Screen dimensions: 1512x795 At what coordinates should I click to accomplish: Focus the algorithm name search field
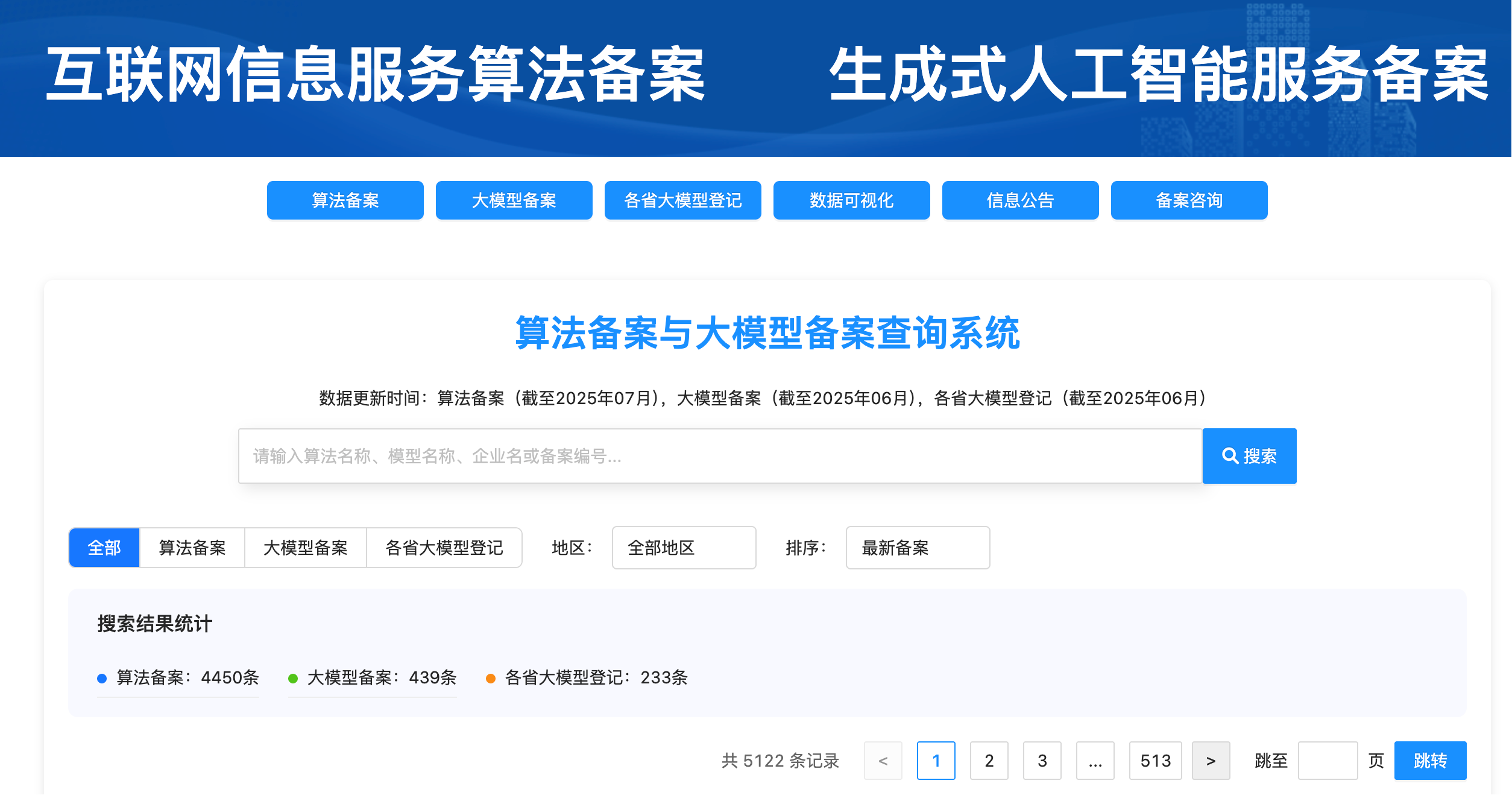[x=720, y=456]
